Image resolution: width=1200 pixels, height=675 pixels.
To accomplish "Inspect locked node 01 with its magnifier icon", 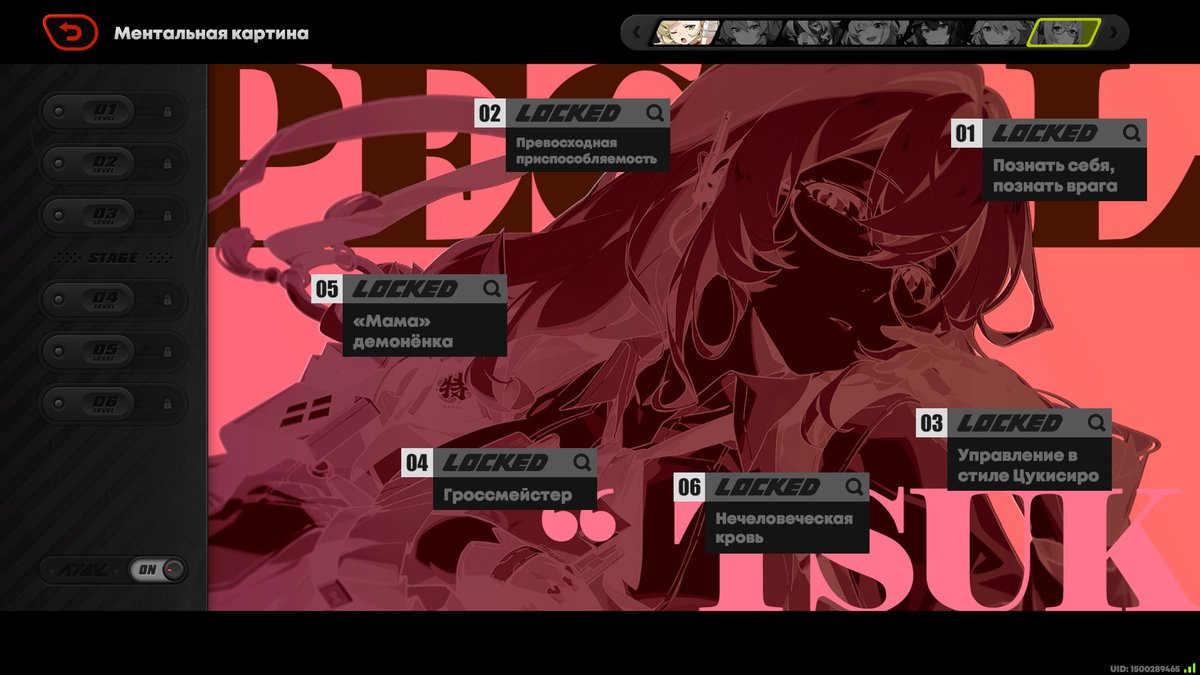I will pyautogui.click(x=1131, y=133).
